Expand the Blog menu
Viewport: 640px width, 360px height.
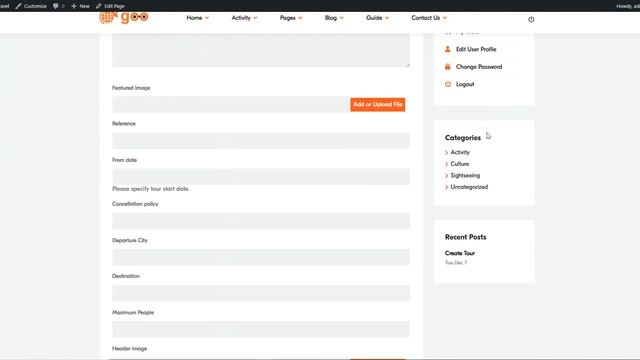[x=334, y=18]
